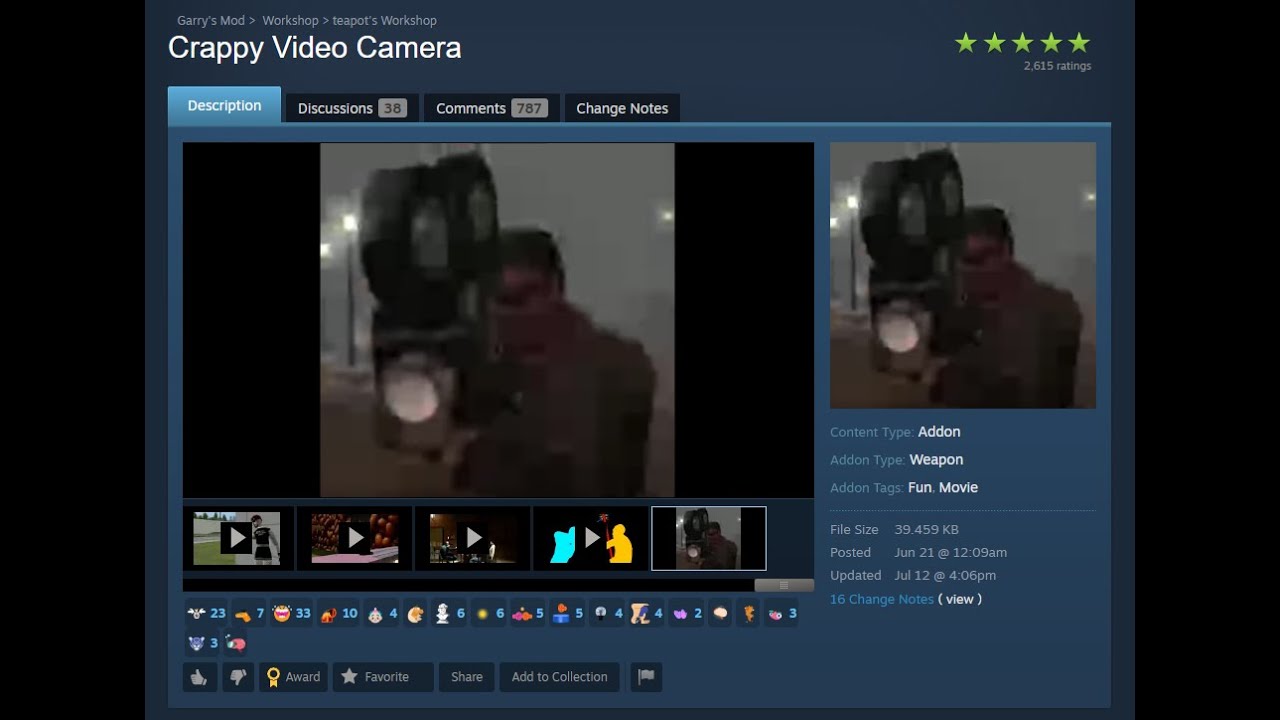Open the 16 Change Notes link
The image size is (1280, 720).
(x=882, y=599)
